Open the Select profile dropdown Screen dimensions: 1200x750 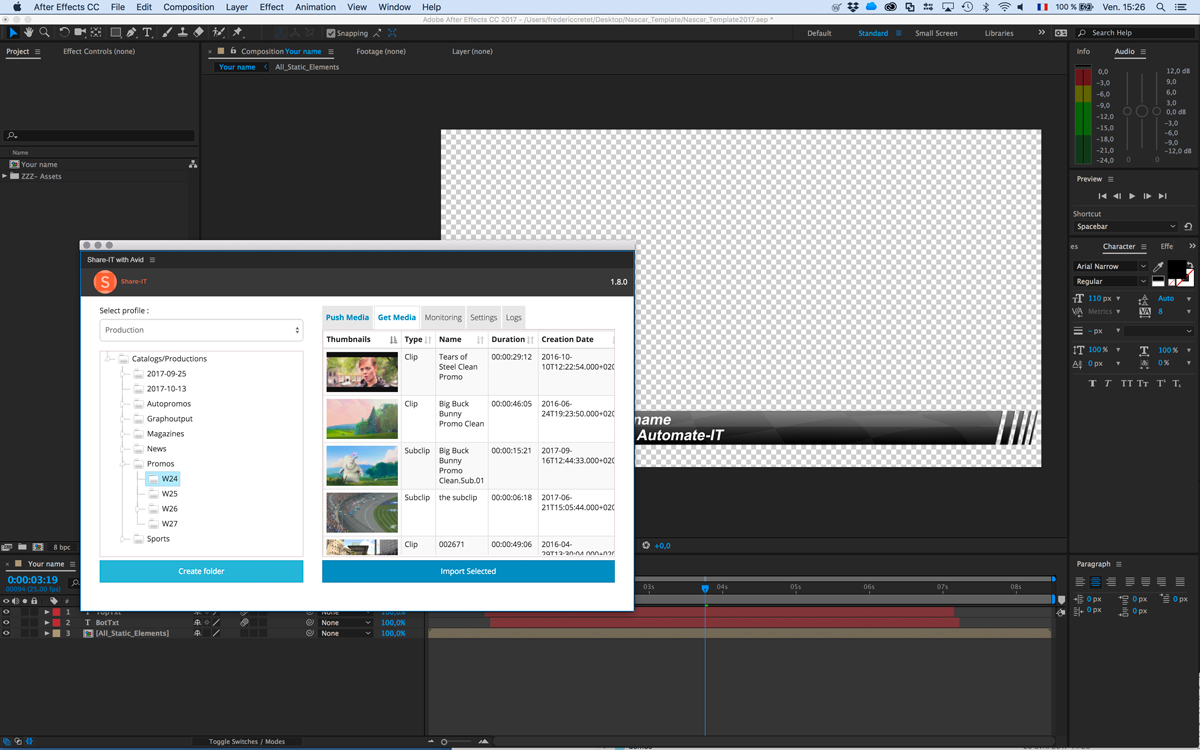coord(201,330)
